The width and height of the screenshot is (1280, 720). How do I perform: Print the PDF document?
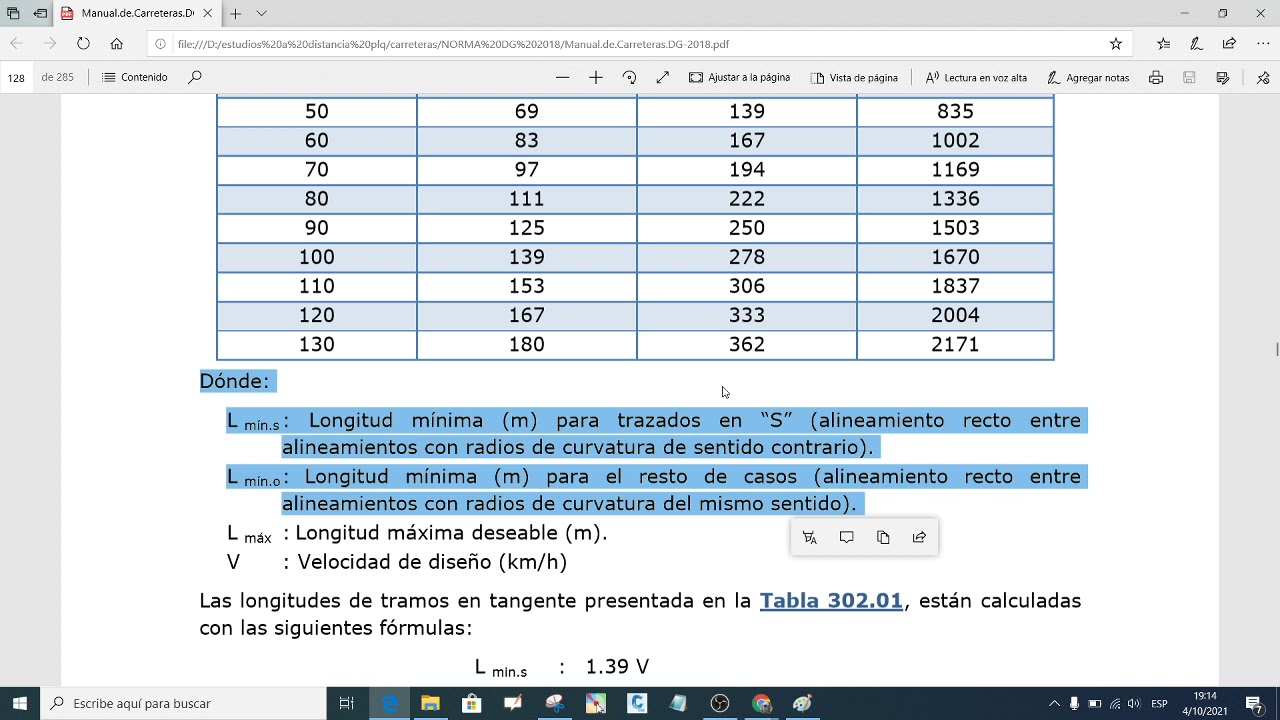(1156, 77)
